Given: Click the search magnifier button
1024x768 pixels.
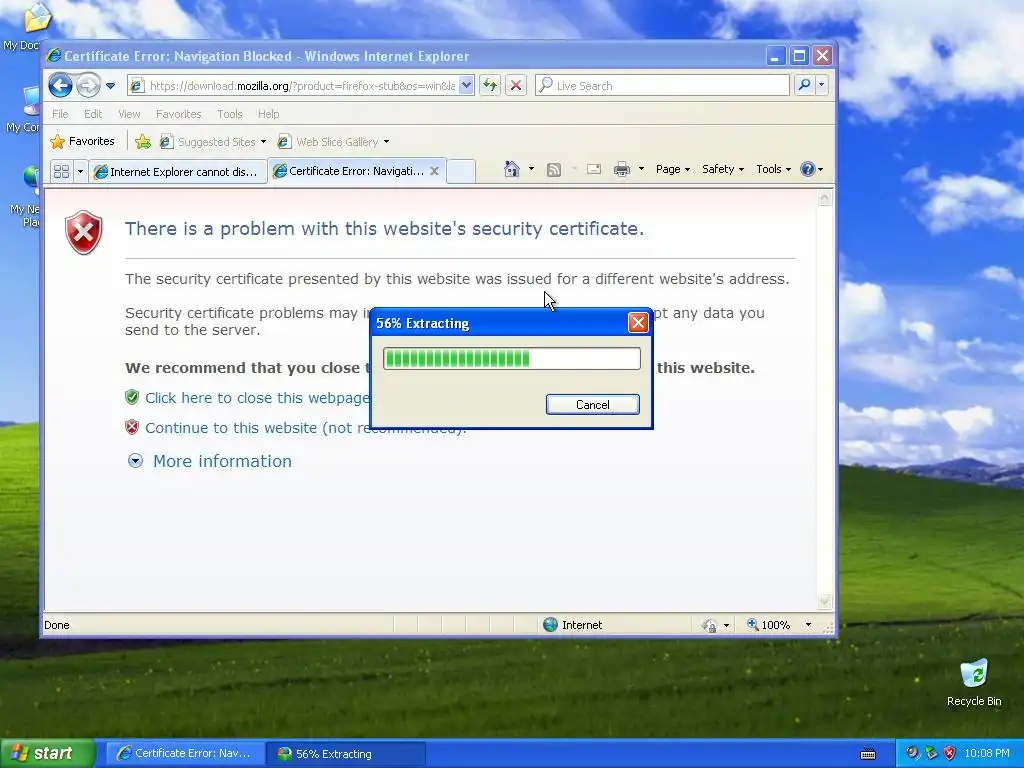Looking at the screenshot, I should point(805,85).
